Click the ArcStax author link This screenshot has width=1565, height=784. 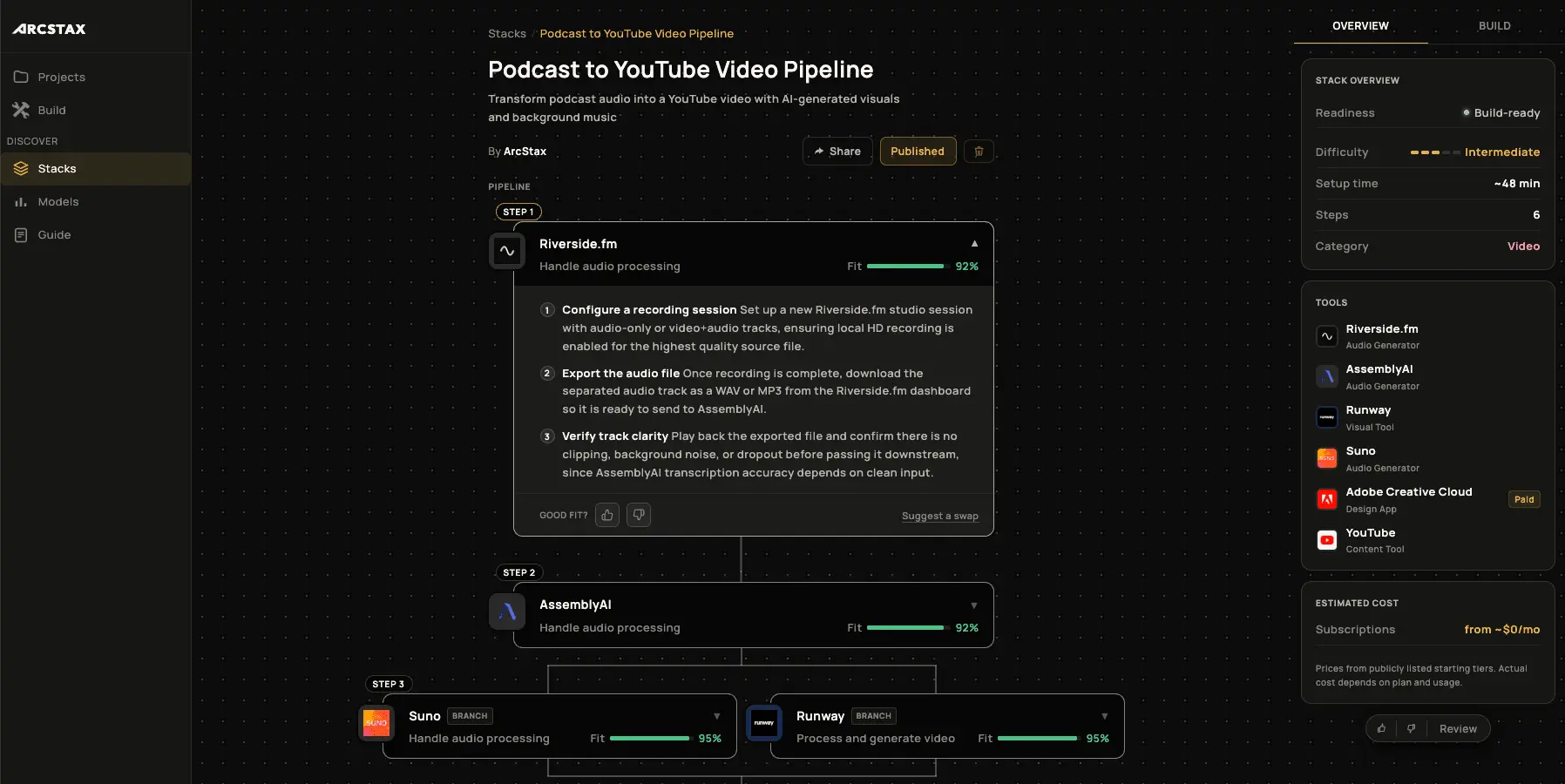525,151
